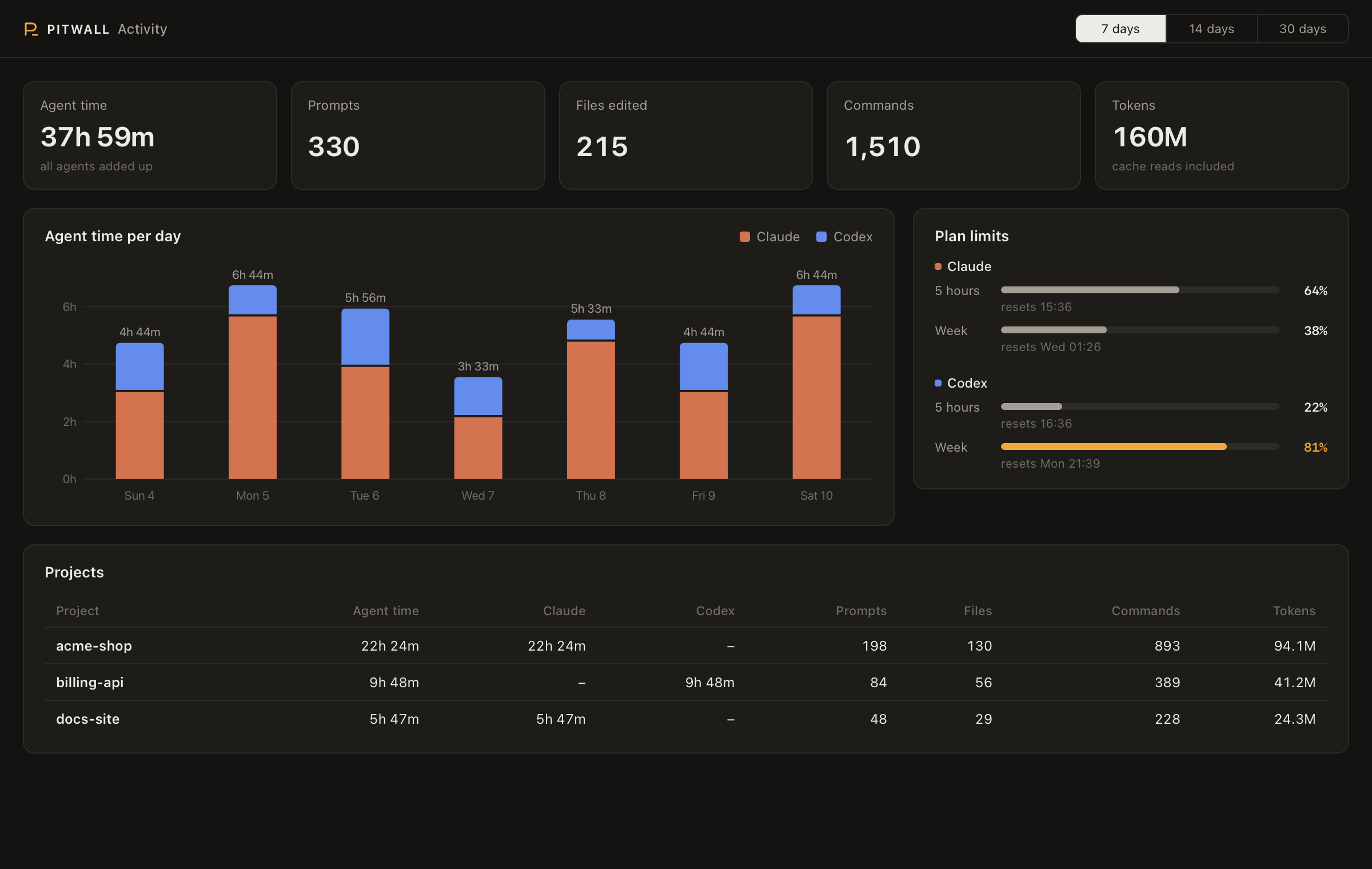This screenshot has height=869, width=1372.
Task: Click the Thu 8 bar's Claude segment
Action: 591,410
